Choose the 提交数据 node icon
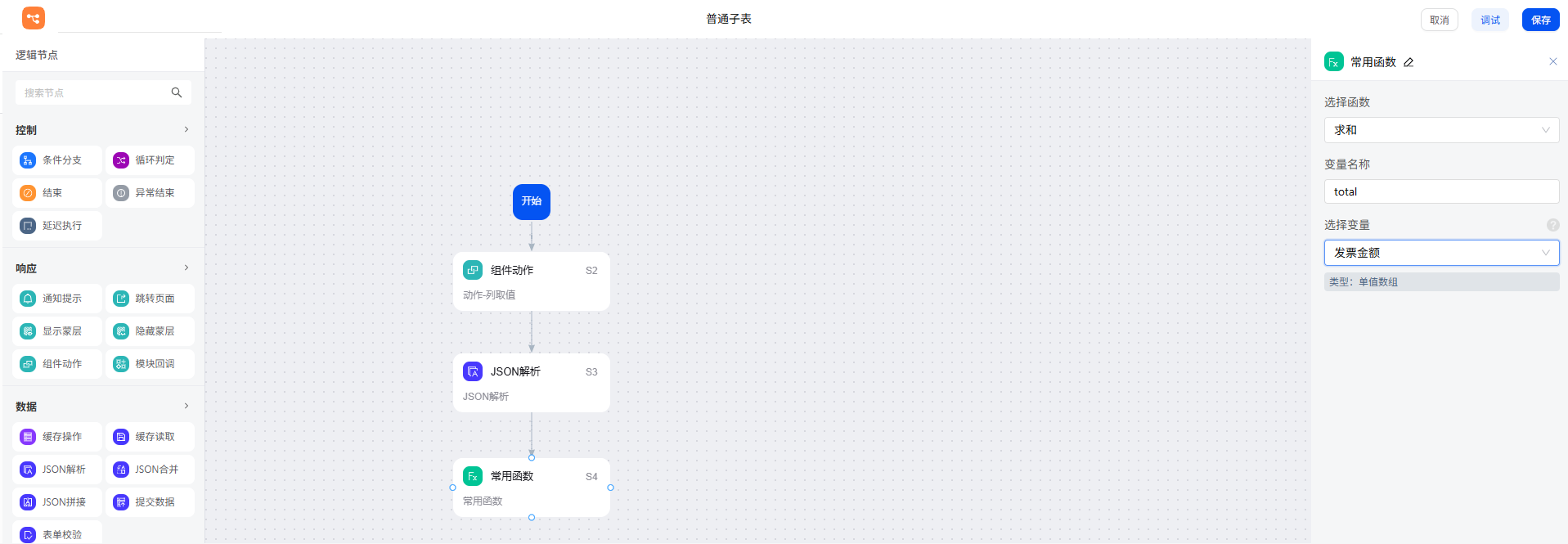This screenshot has width=1568, height=544. click(121, 502)
